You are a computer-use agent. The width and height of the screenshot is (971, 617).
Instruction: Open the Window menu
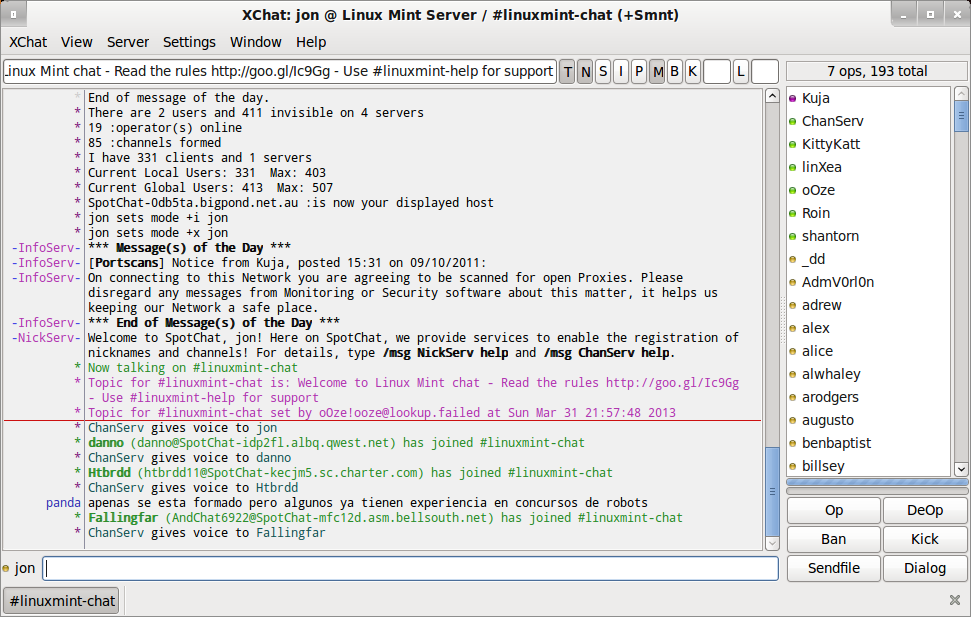click(256, 42)
